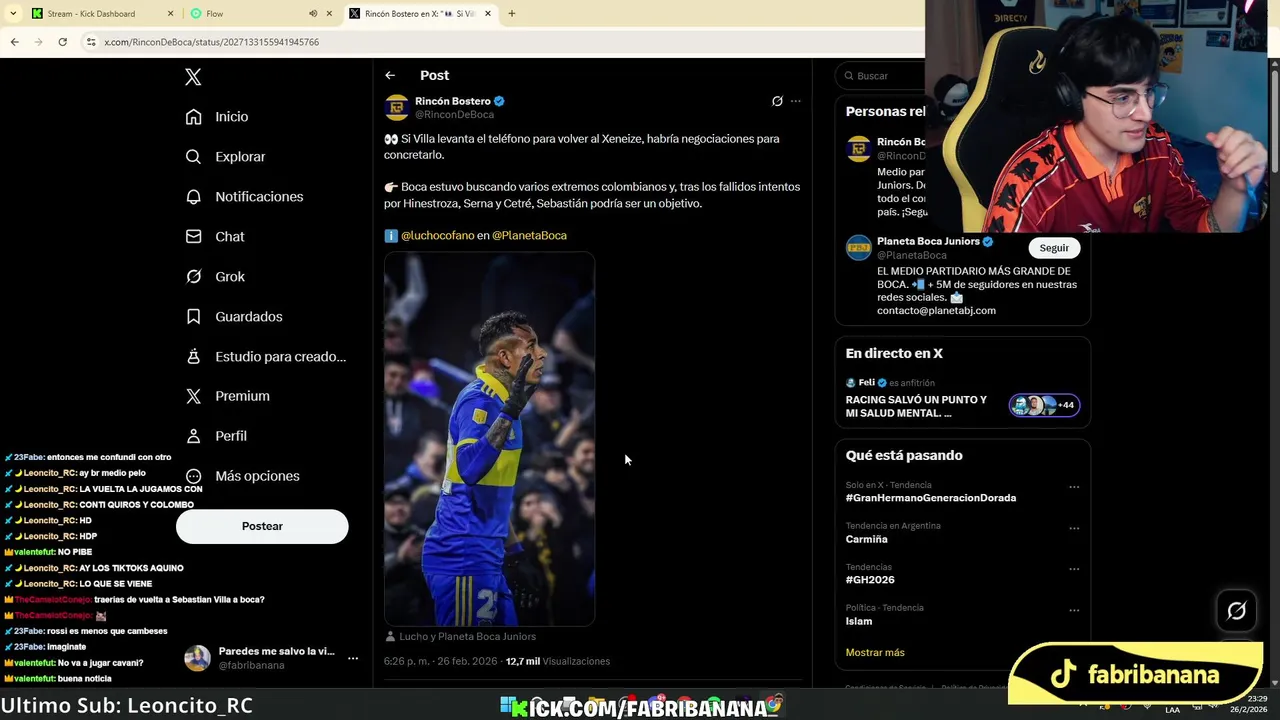This screenshot has height=720, width=1280.
Task: Open Explorar search icon
Action: [194, 157]
